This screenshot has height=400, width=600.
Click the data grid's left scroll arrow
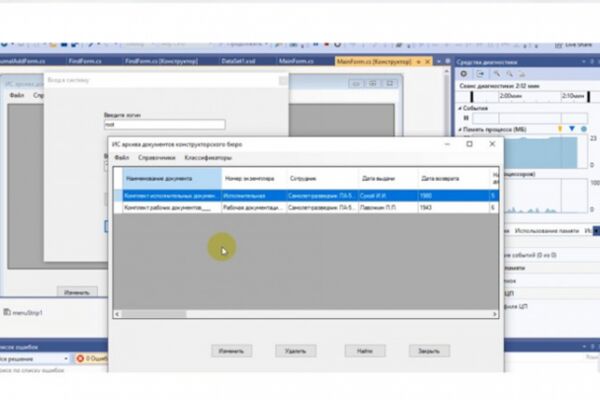[117, 314]
